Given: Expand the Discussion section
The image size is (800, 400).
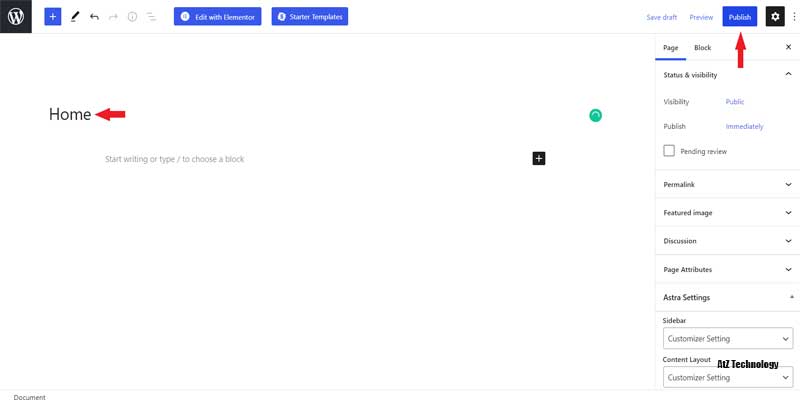Looking at the screenshot, I should tap(728, 241).
